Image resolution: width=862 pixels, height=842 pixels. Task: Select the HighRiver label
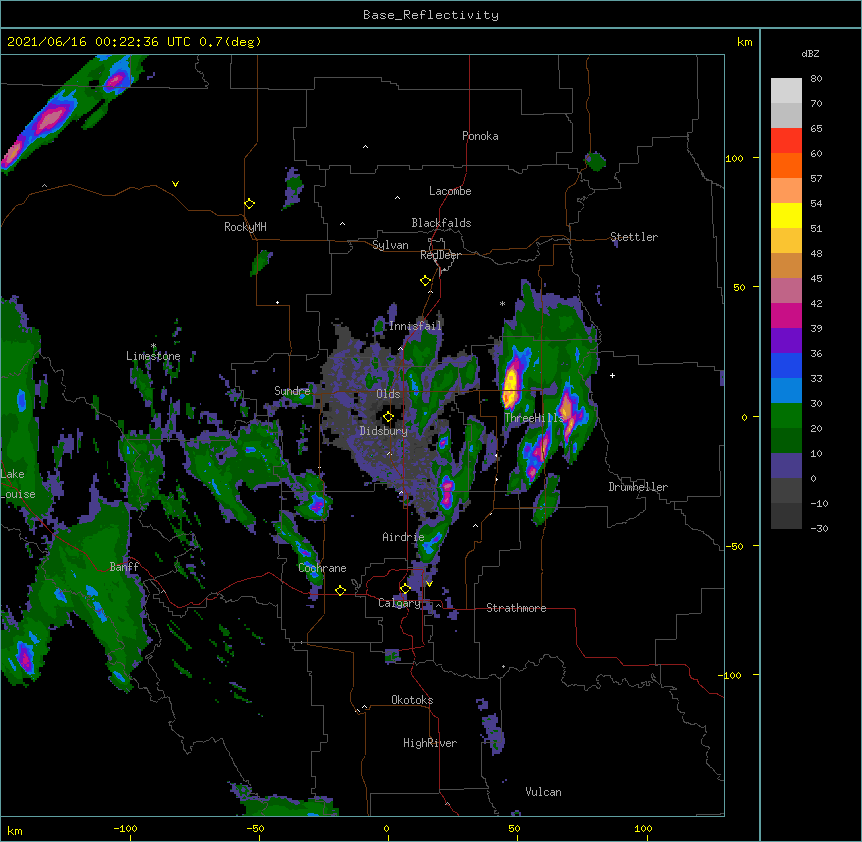tap(430, 743)
